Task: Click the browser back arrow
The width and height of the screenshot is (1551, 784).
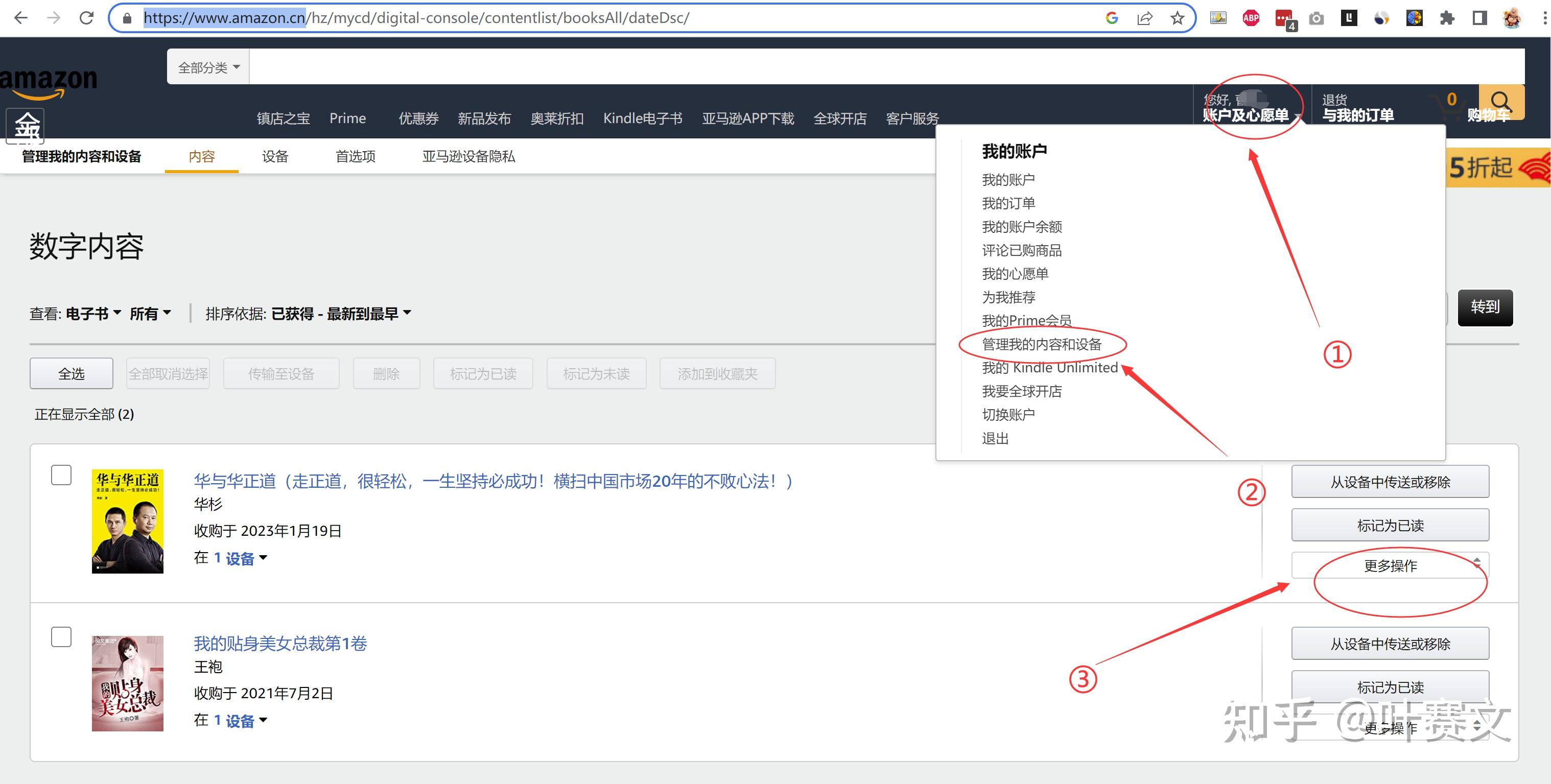Action: point(21,18)
